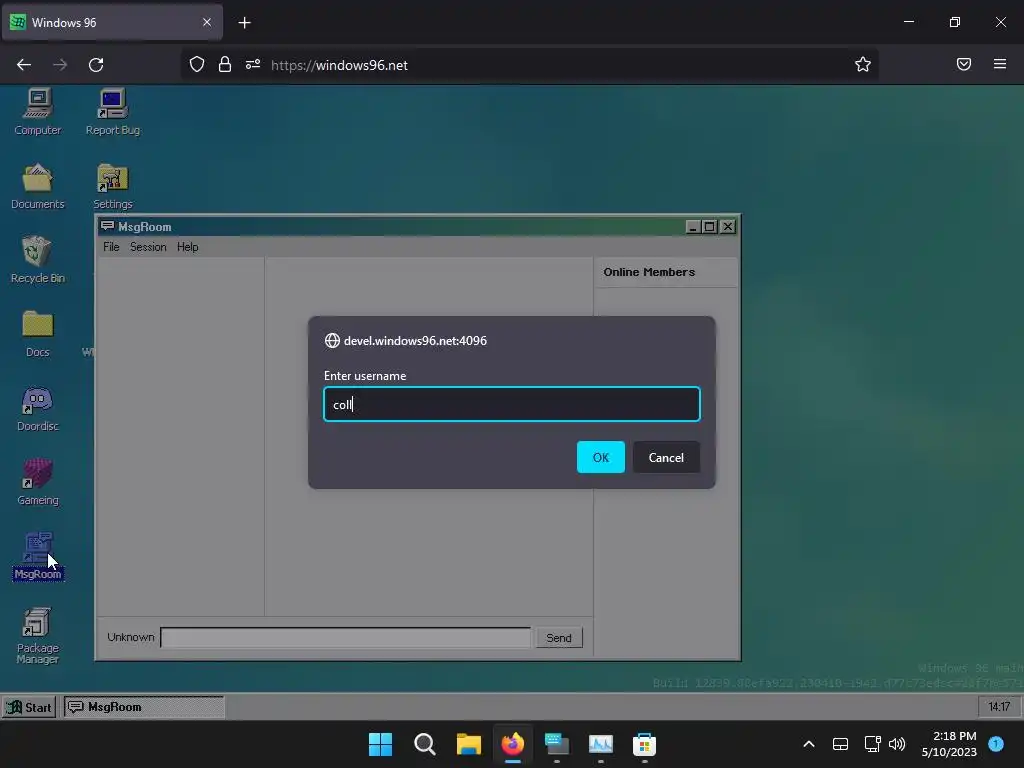The image size is (1024, 768).
Task: Open the volume control in tray
Action: pyautogui.click(x=897, y=744)
